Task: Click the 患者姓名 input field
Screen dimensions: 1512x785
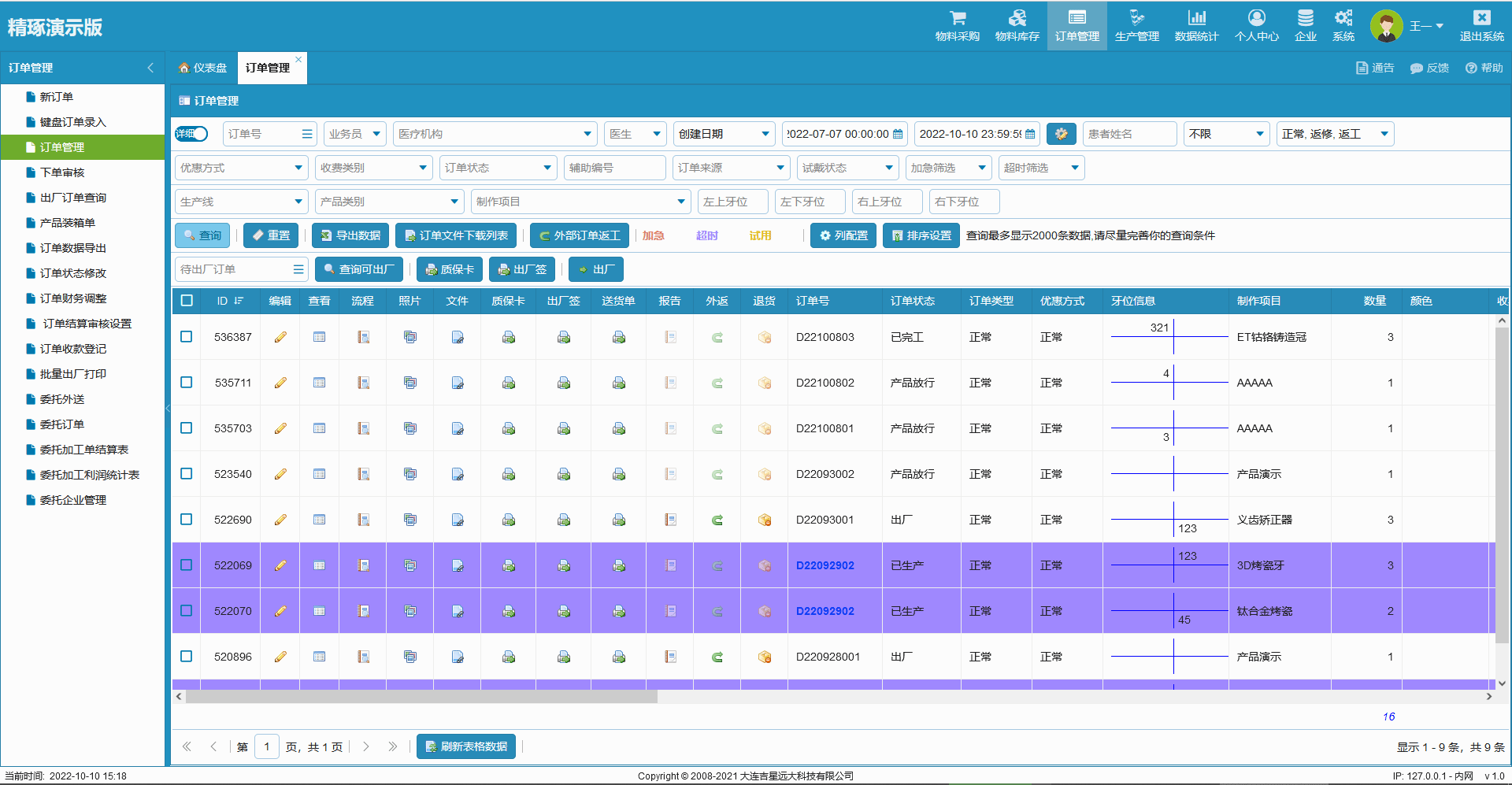Action: [x=1128, y=134]
